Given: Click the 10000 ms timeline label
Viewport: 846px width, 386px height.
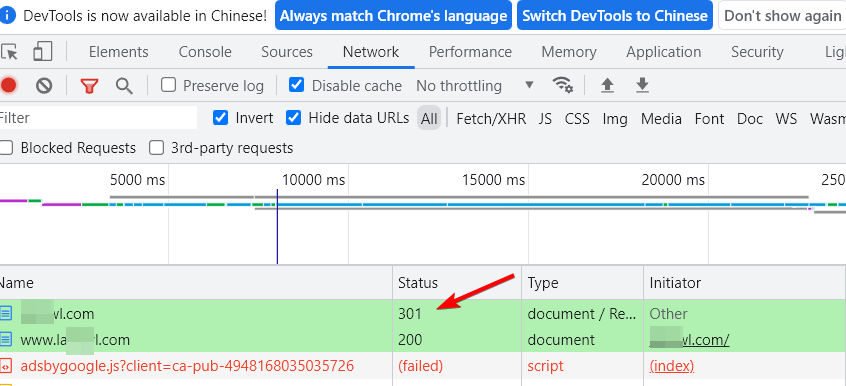Looking at the screenshot, I should pyautogui.click(x=313, y=179).
